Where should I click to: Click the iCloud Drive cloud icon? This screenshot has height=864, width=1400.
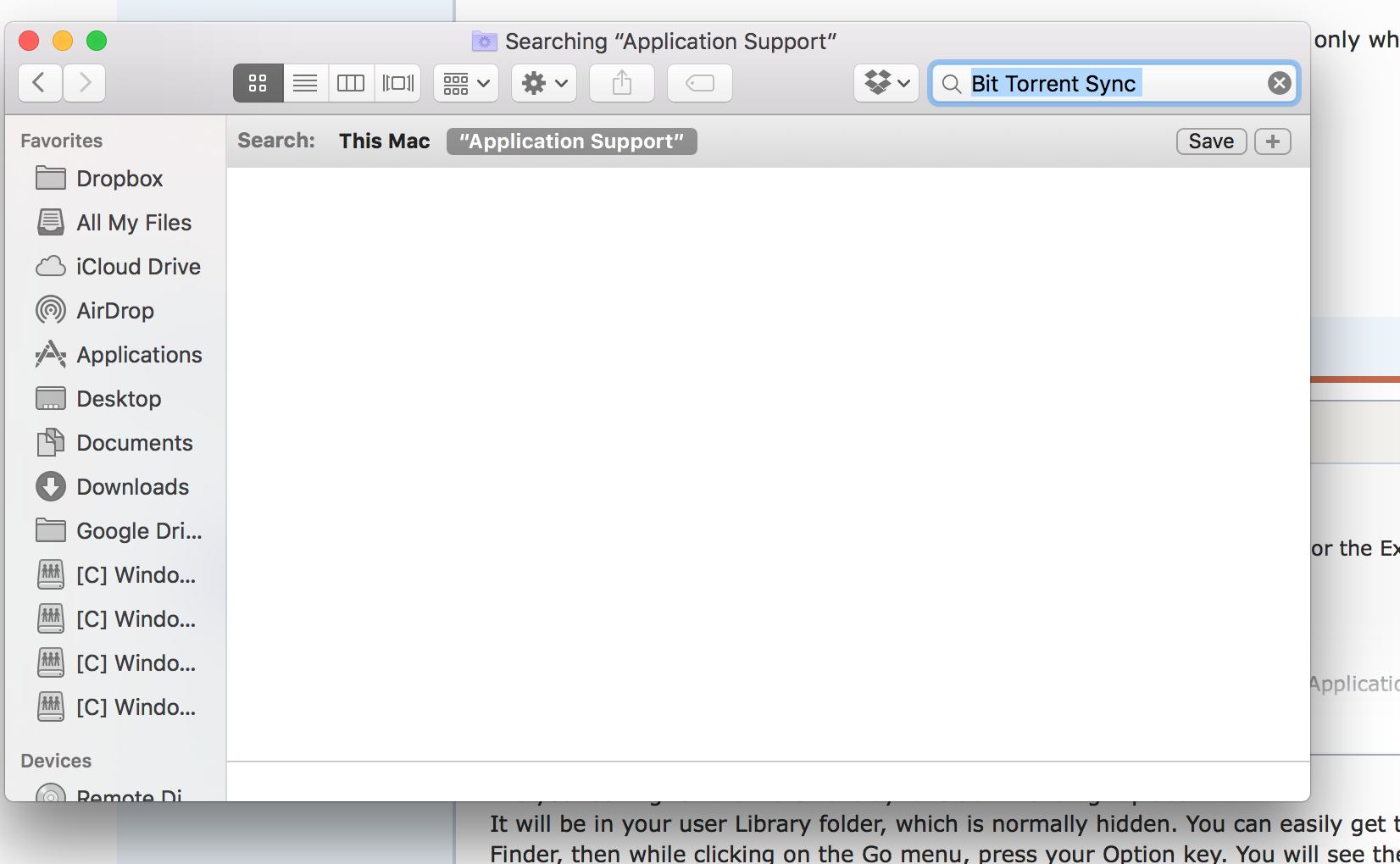pyautogui.click(x=51, y=267)
